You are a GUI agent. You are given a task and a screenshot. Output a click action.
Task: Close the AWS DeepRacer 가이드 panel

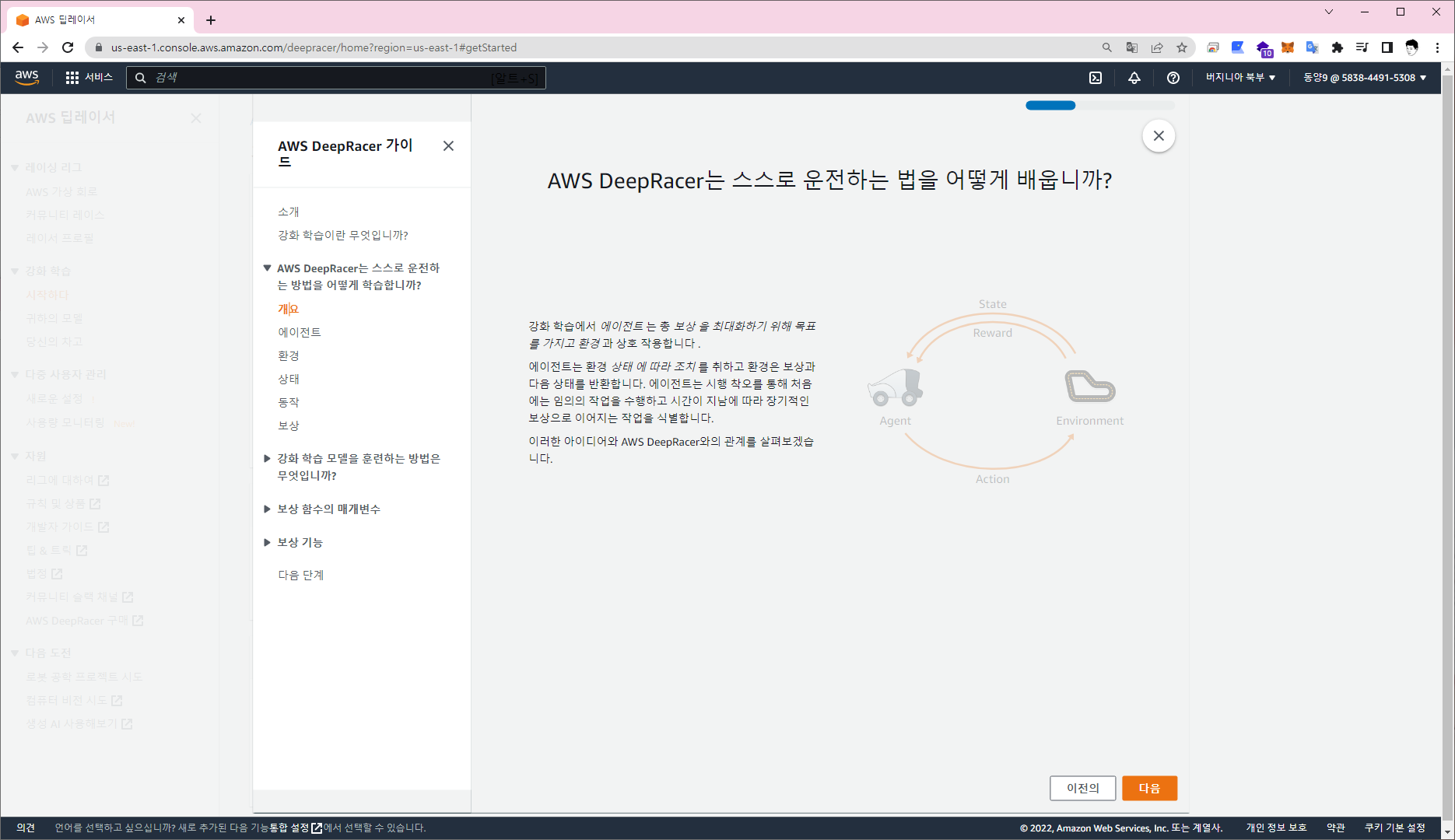pos(448,146)
